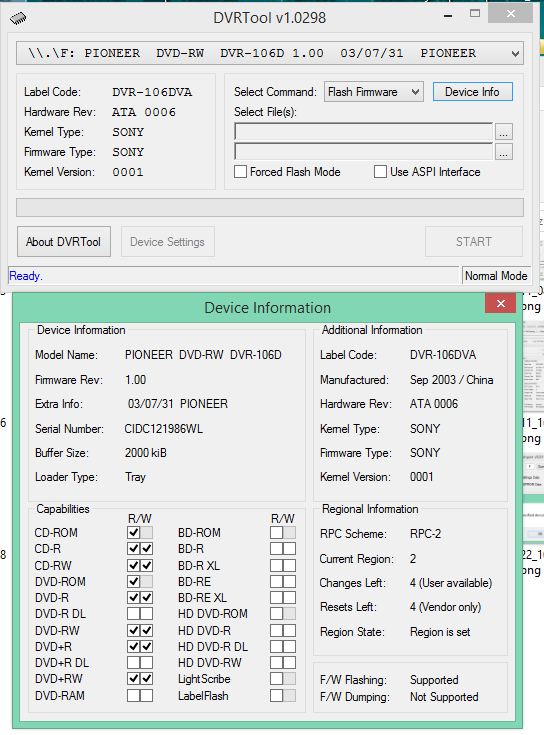Click the Device Info button
The image size is (544, 735).
pyautogui.click(x=472, y=92)
